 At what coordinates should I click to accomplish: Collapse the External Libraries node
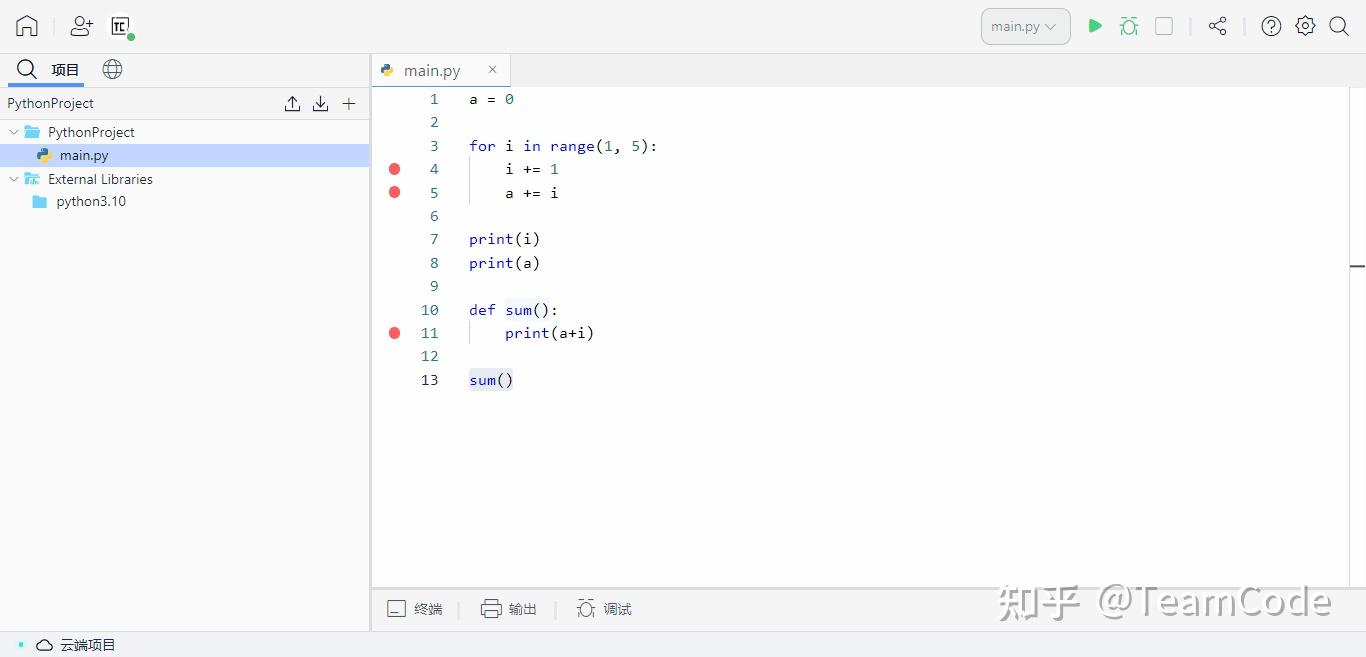pyautogui.click(x=13, y=179)
